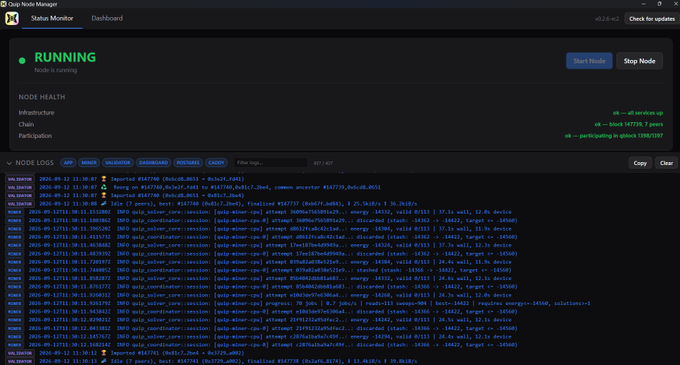Click the Chain health label
This screenshot has height=365, width=680.
(26, 124)
